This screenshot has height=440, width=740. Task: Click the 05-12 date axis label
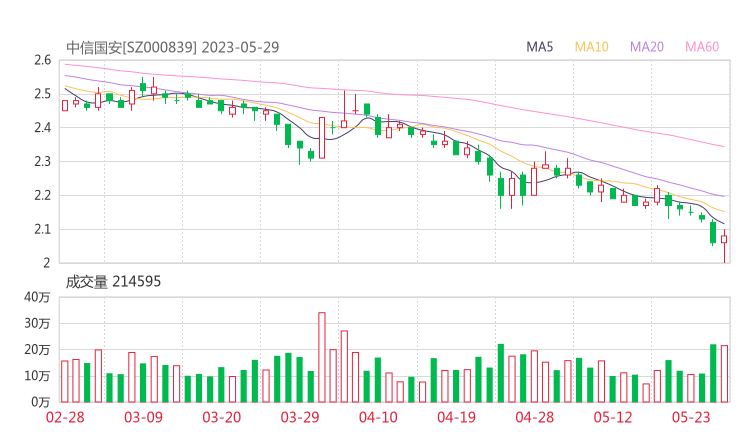click(613, 417)
